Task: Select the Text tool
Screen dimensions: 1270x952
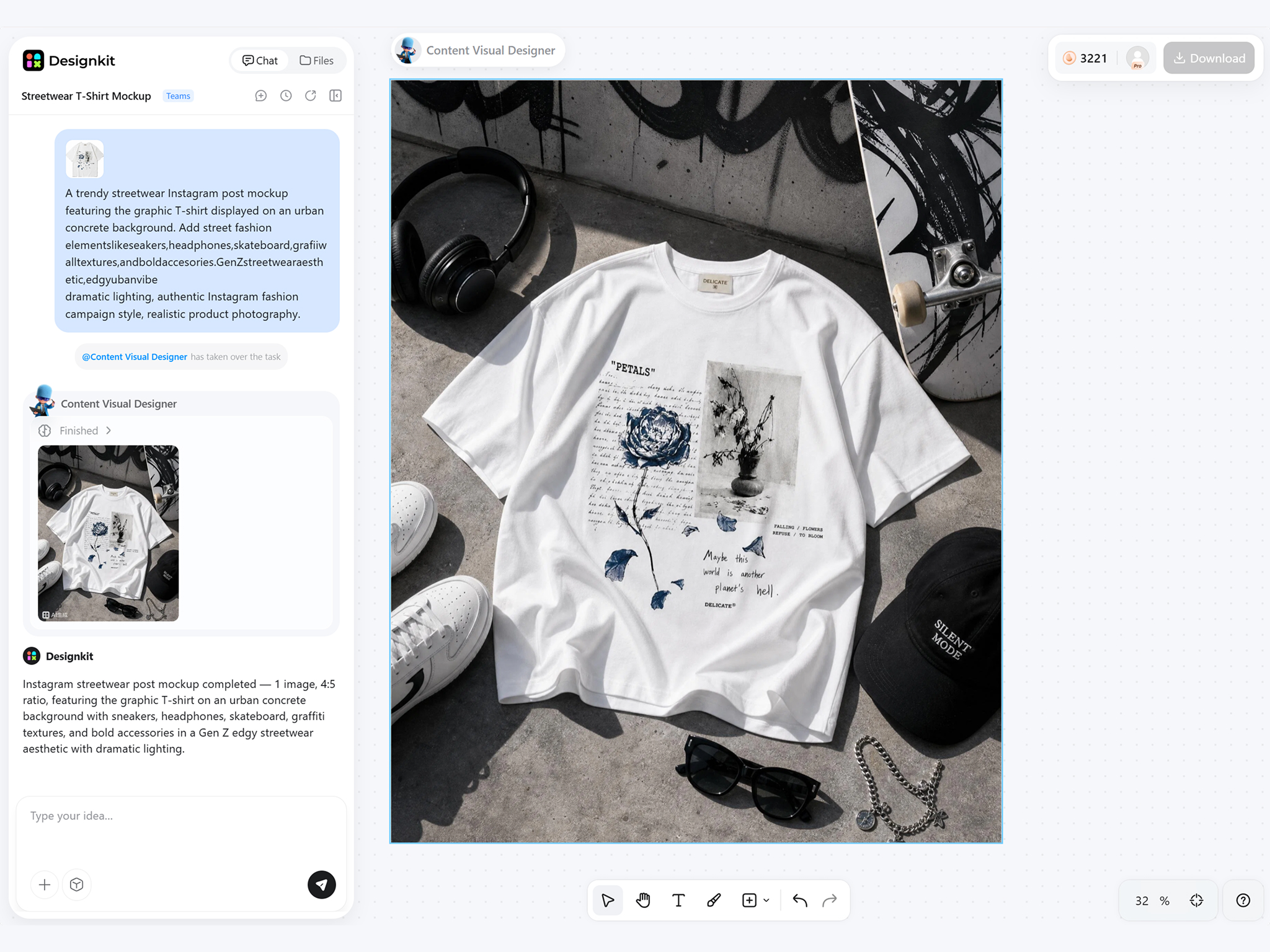Action: 678,901
